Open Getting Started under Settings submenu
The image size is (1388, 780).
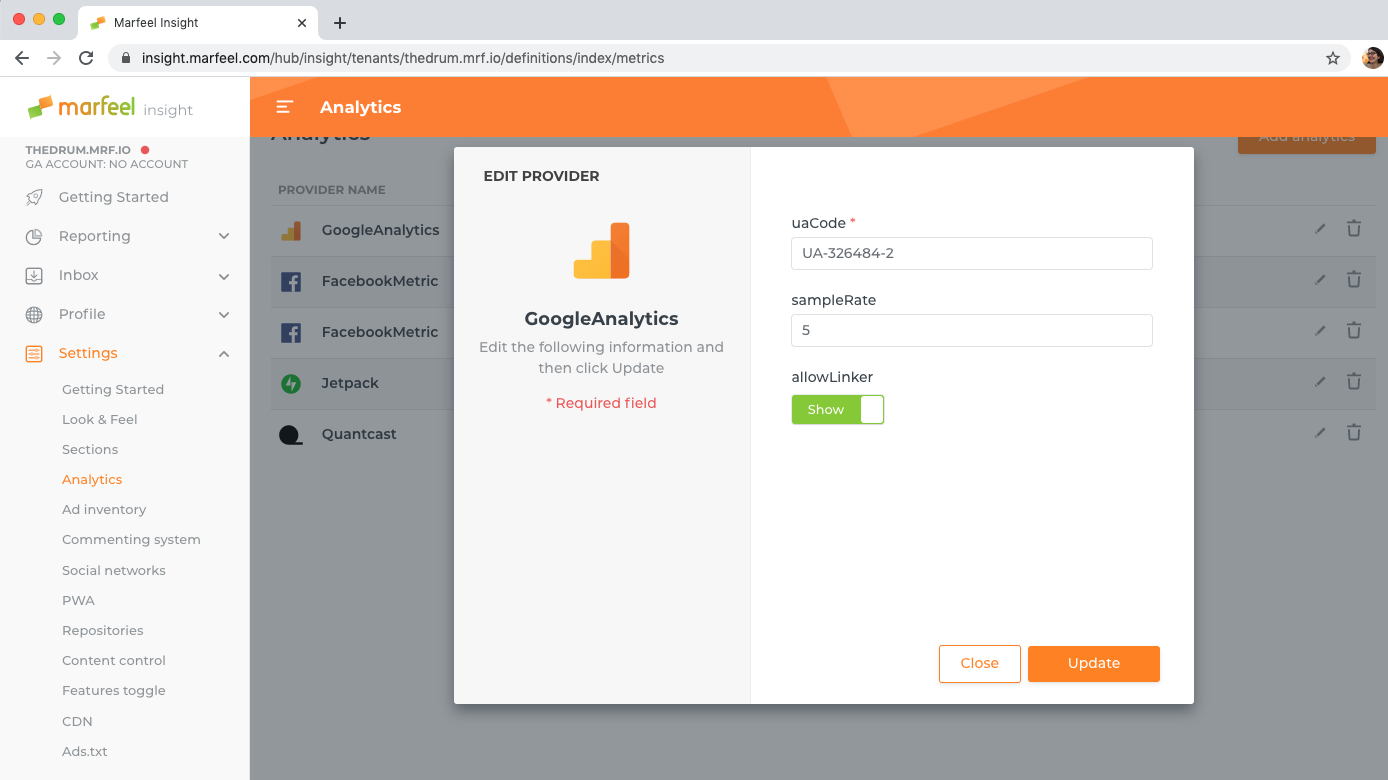click(113, 389)
